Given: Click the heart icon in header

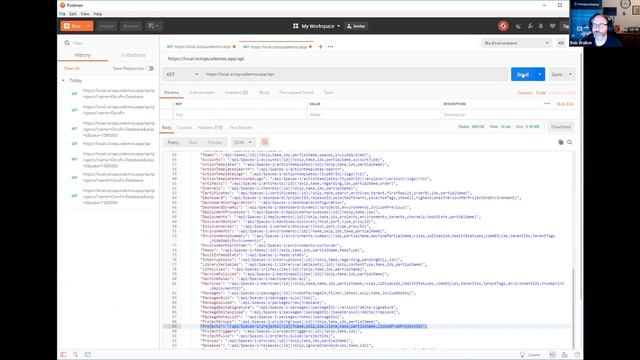Looking at the screenshot, I should click(x=552, y=26).
